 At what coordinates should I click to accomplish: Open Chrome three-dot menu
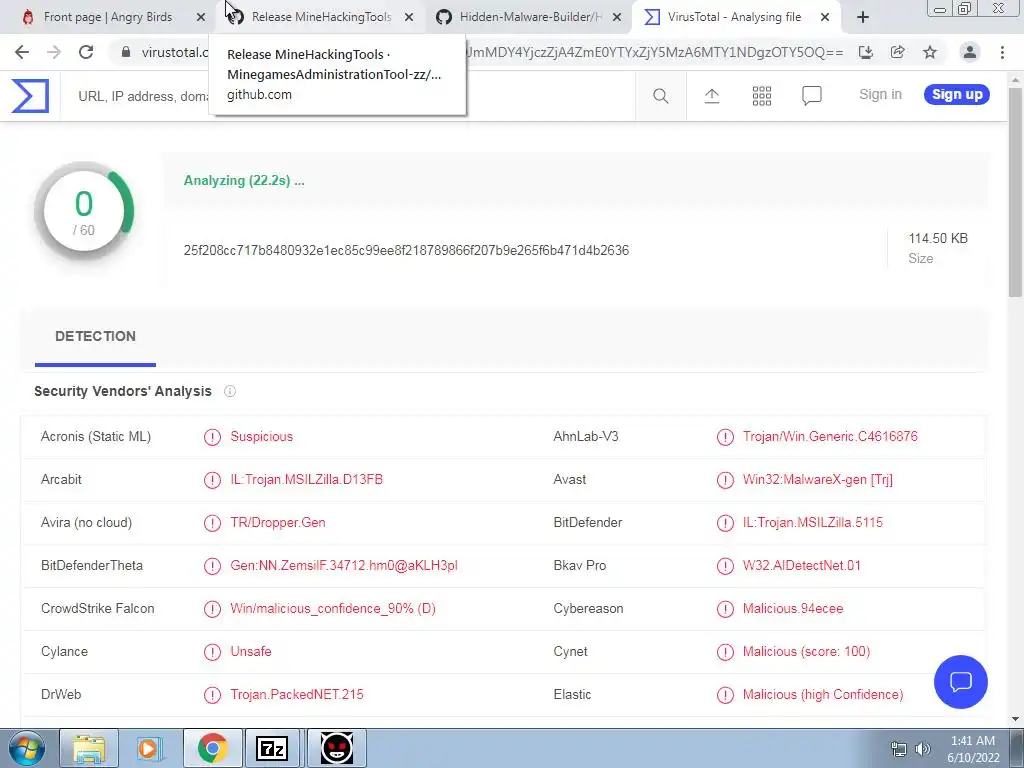pyautogui.click(x=1002, y=52)
